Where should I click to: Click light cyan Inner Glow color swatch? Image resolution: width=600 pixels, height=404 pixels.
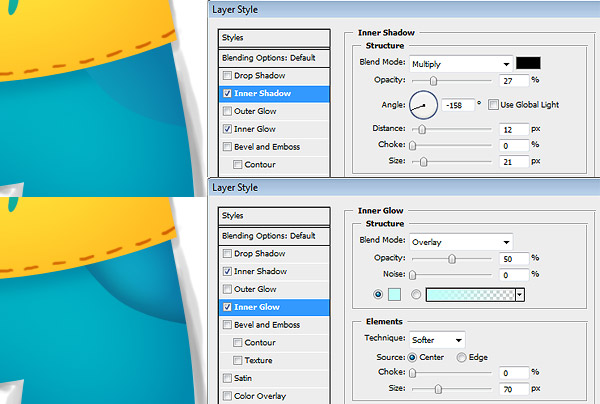(x=395, y=294)
